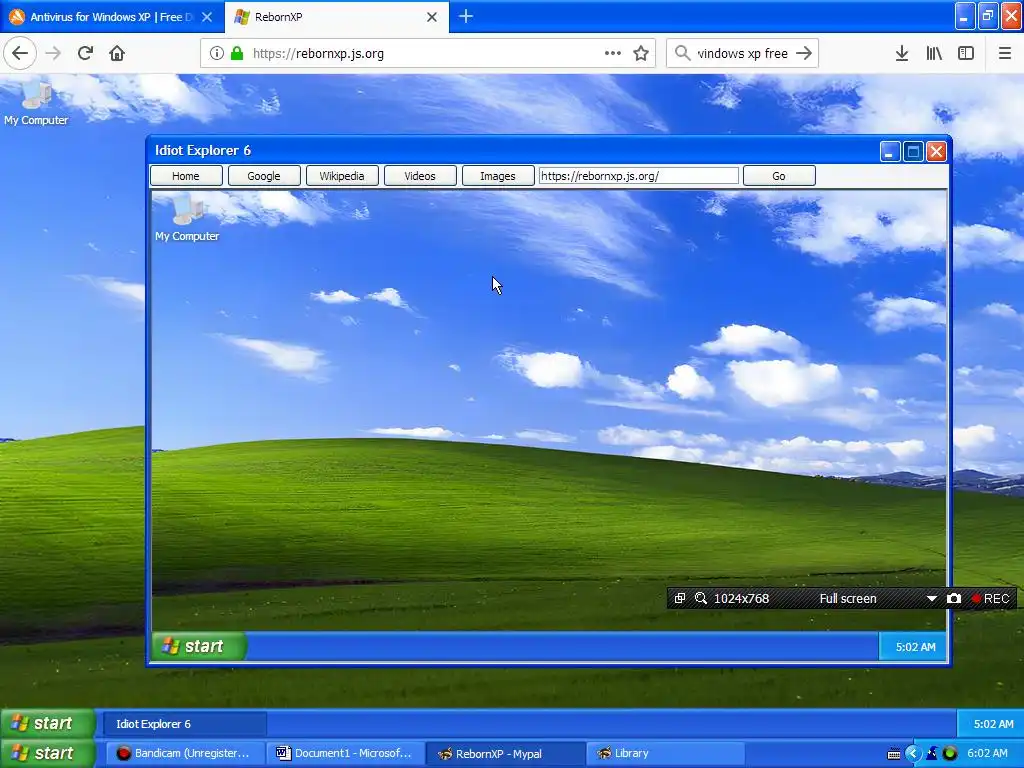Image resolution: width=1024 pixels, height=768 pixels.
Task: Click the Go button in Idiot Explorer
Action: coord(779,176)
